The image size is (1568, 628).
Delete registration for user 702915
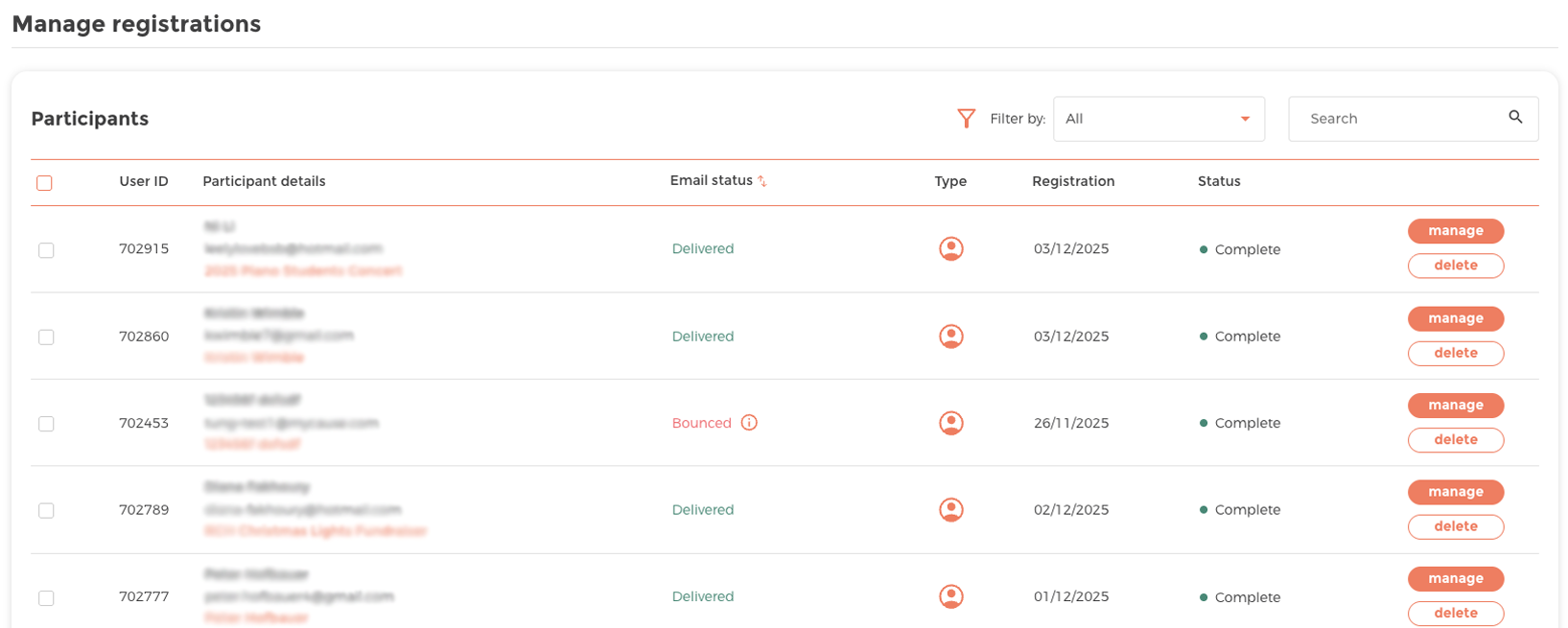1456,266
